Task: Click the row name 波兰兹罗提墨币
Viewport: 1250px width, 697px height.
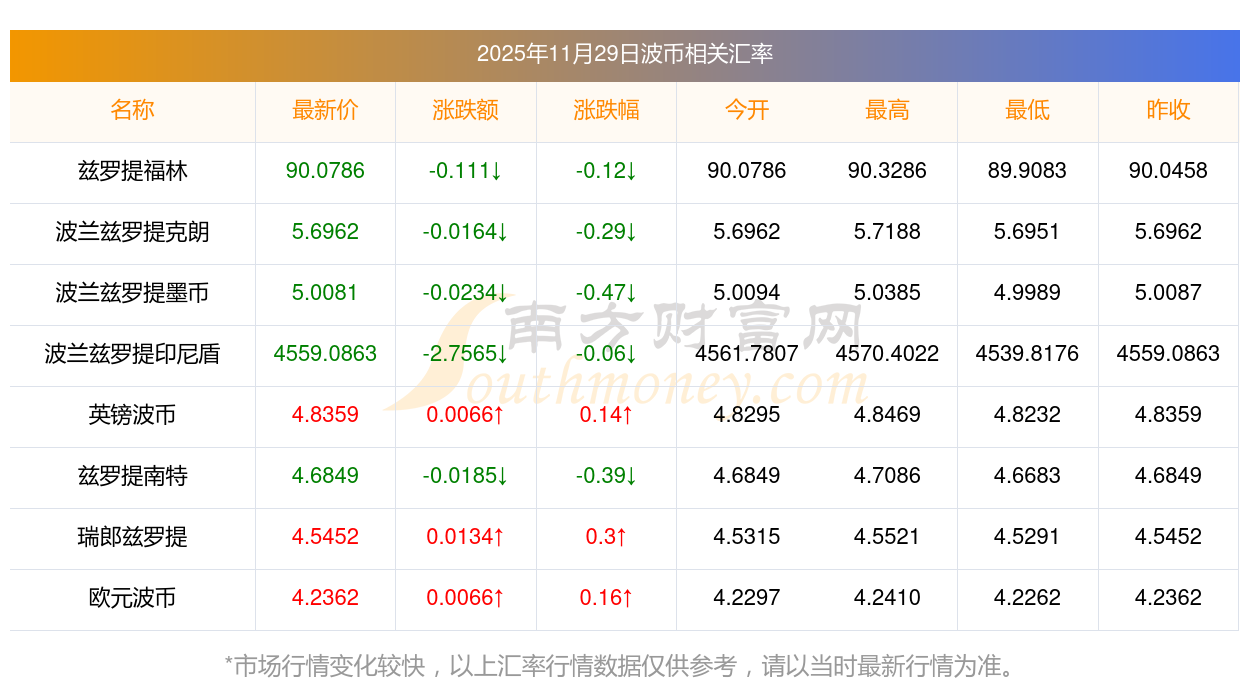Action: (132, 293)
